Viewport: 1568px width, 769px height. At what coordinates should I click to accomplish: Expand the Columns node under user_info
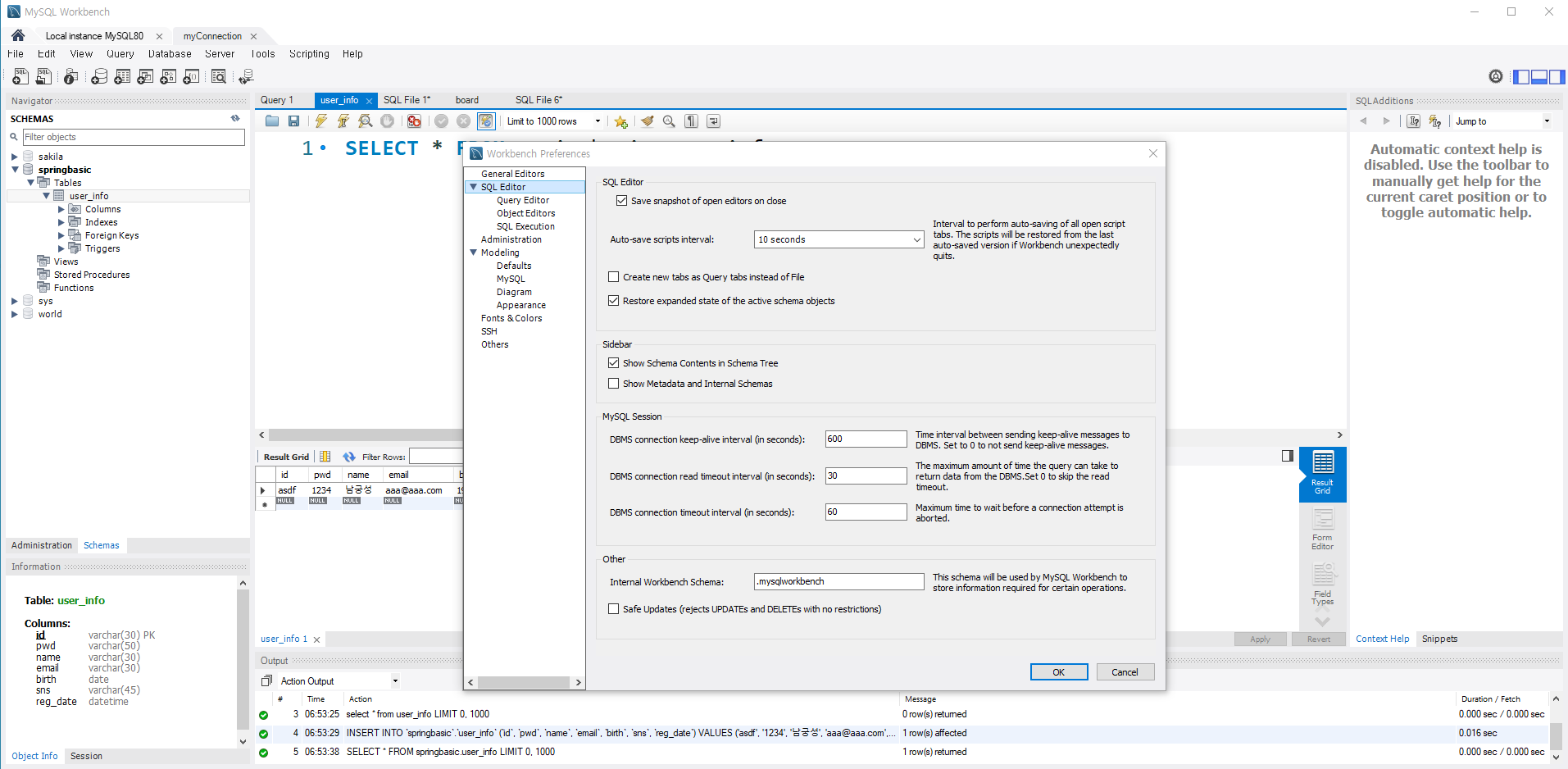pos(61,209)
